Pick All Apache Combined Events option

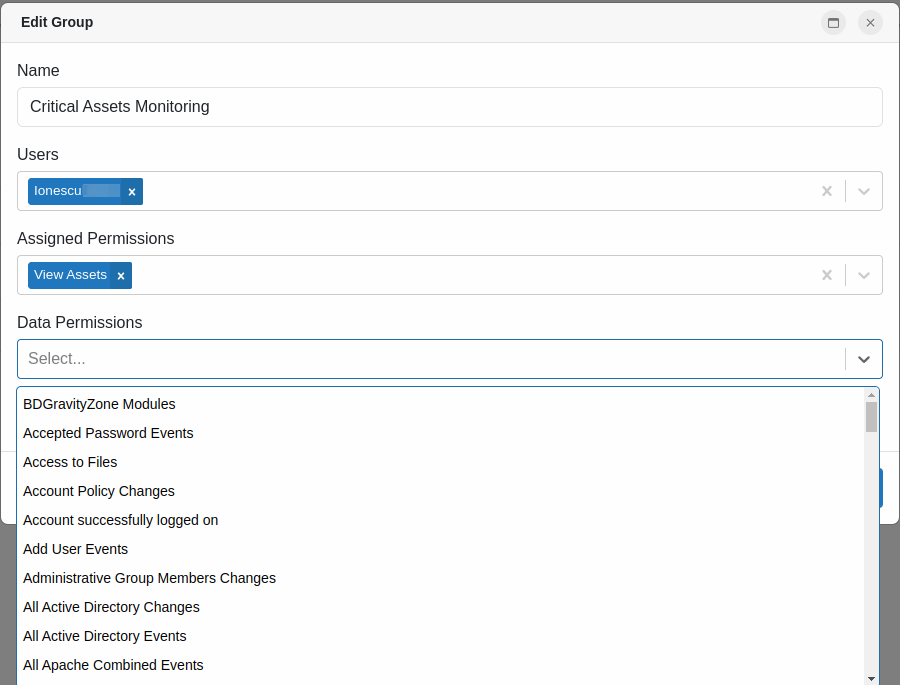pos(113,665)
